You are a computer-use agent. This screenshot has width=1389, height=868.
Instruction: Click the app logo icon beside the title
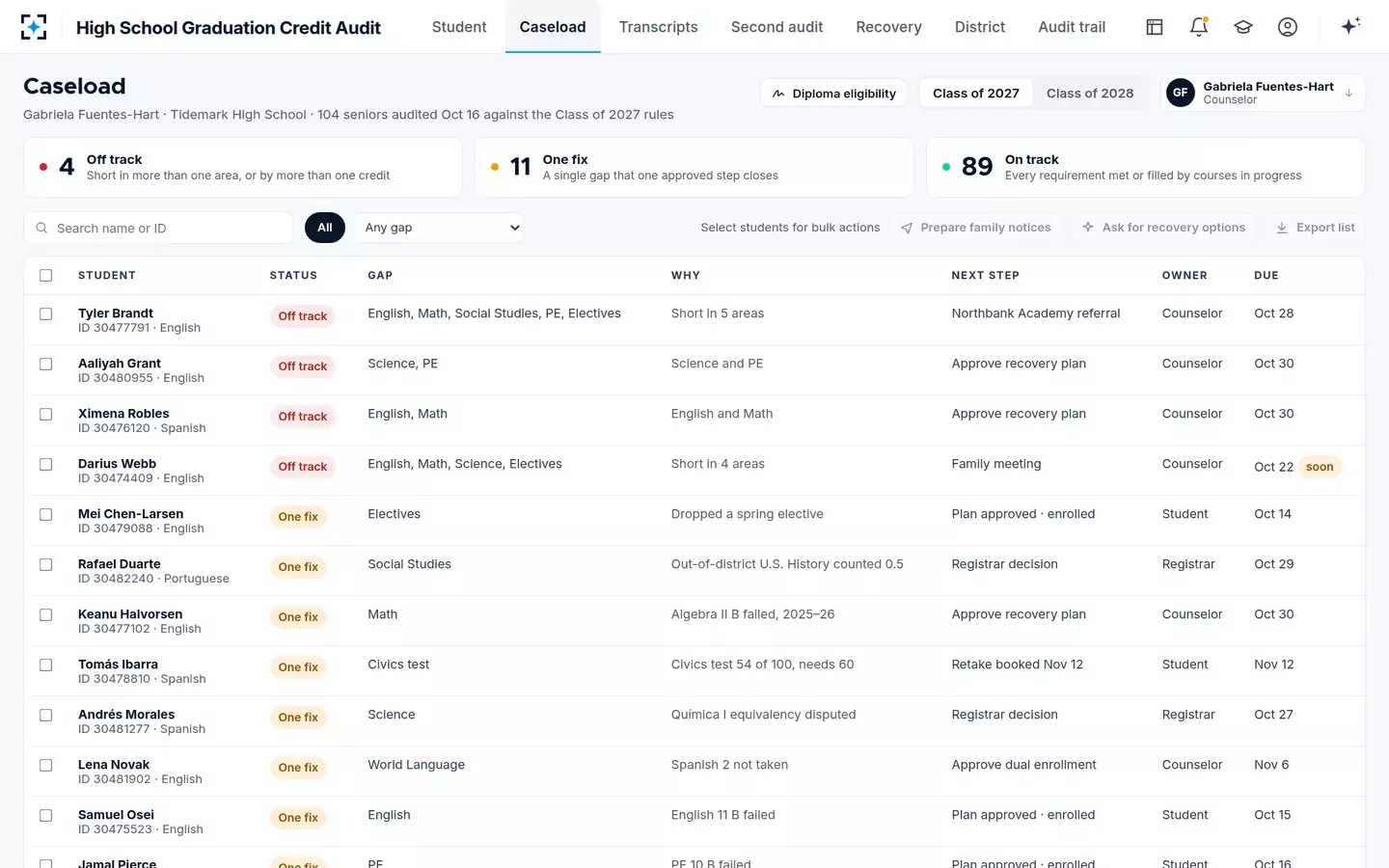point(34,27)
